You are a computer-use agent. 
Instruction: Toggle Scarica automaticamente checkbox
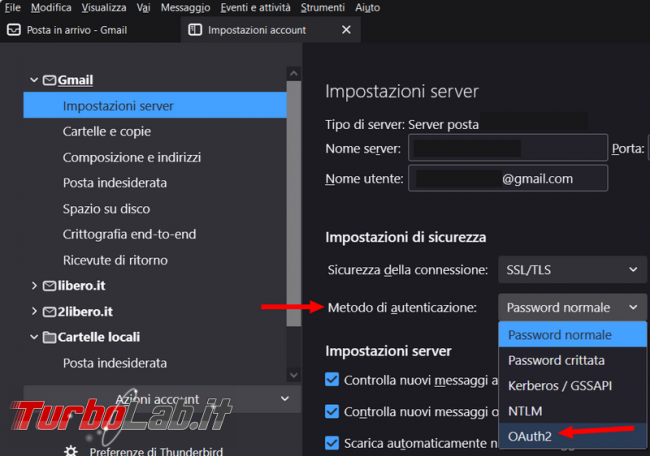coord(332,443)
